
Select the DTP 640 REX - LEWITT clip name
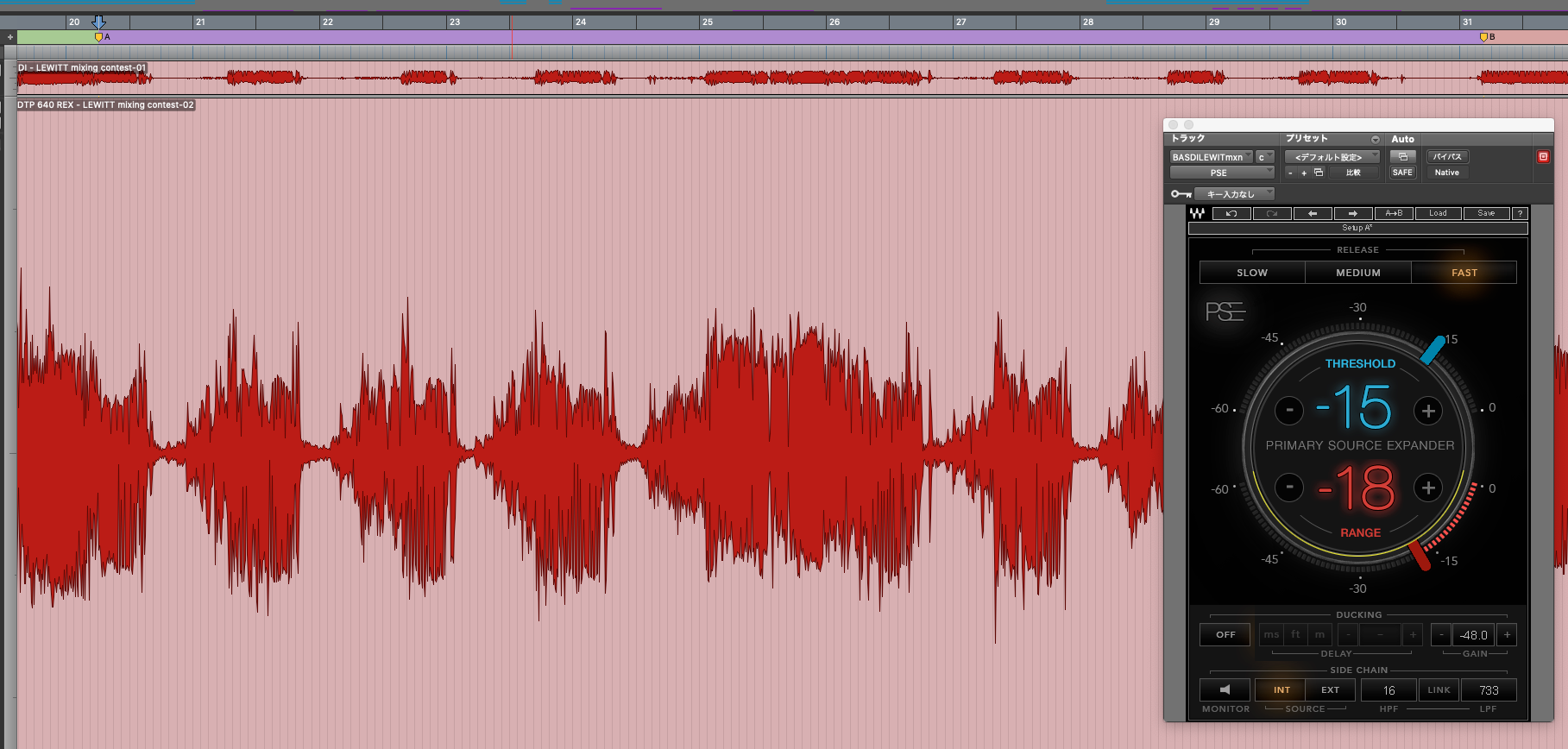[106, 105]
